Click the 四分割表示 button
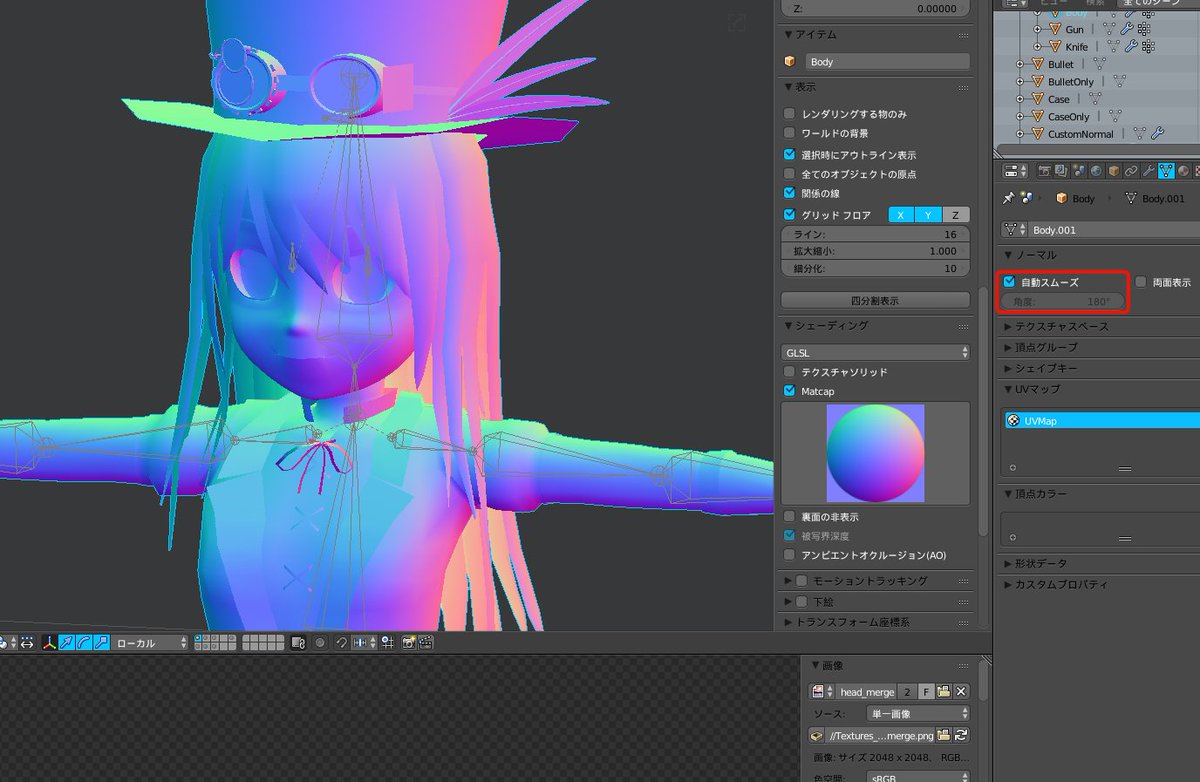Image resolution: width=1200 pixels, height=782 pixels. pyautogui.click(x=875, y=300)
